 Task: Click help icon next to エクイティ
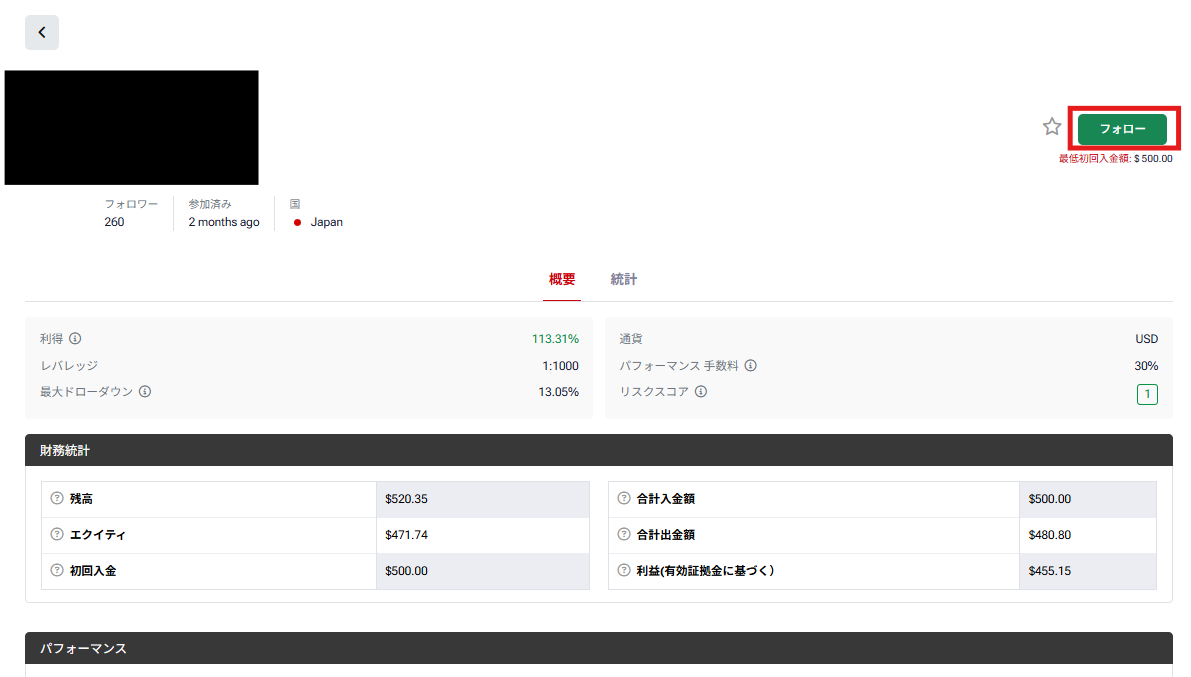pyautogui.click(x=57, y=534)
